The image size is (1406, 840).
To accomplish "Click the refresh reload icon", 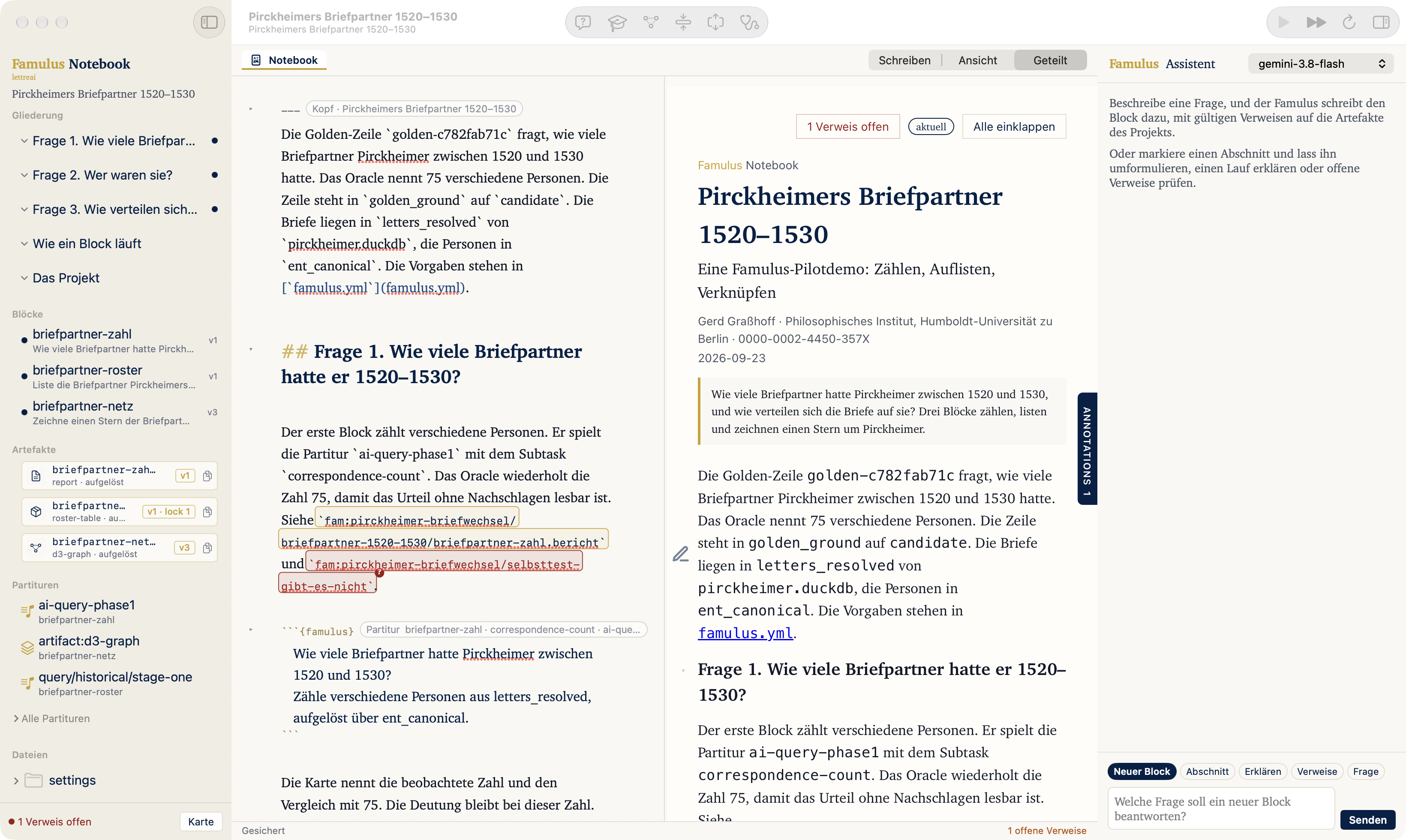I will point(1349,23).
